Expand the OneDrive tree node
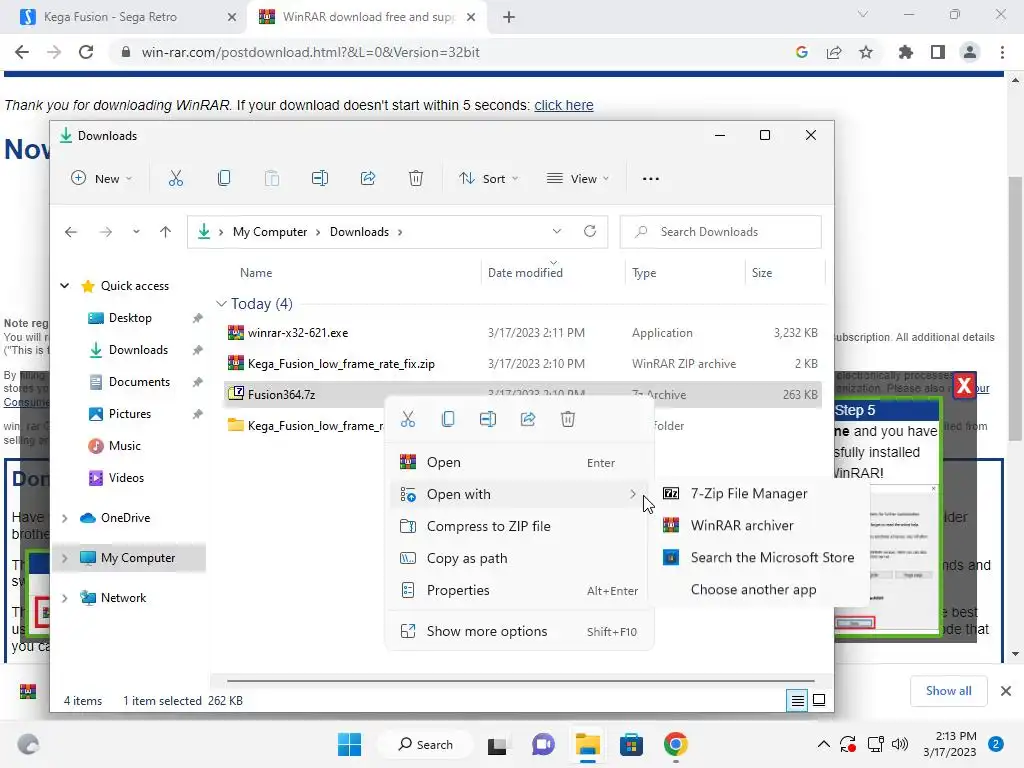 tap(65, 518)
